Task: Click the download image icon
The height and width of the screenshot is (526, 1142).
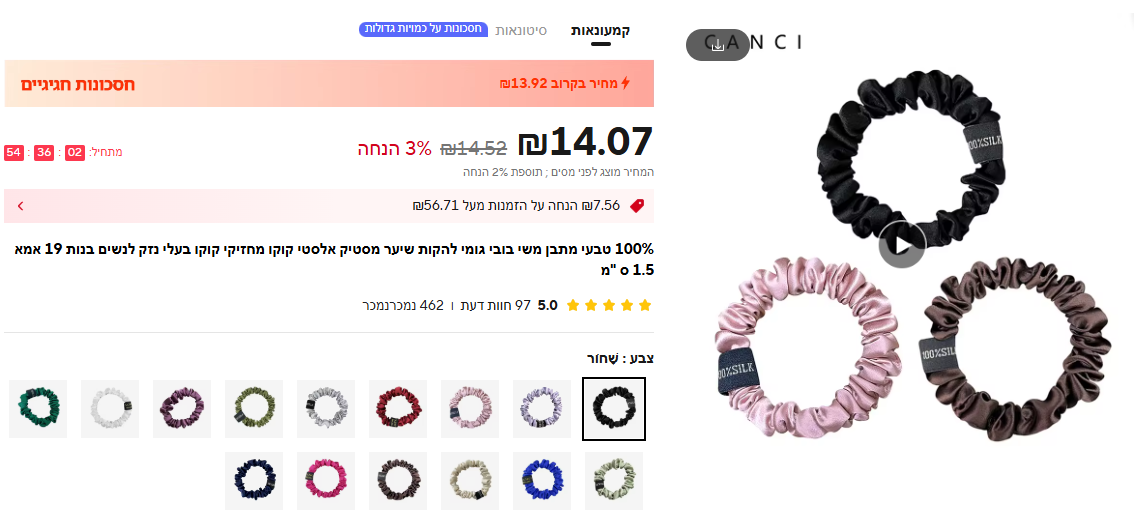Action: 717,45
